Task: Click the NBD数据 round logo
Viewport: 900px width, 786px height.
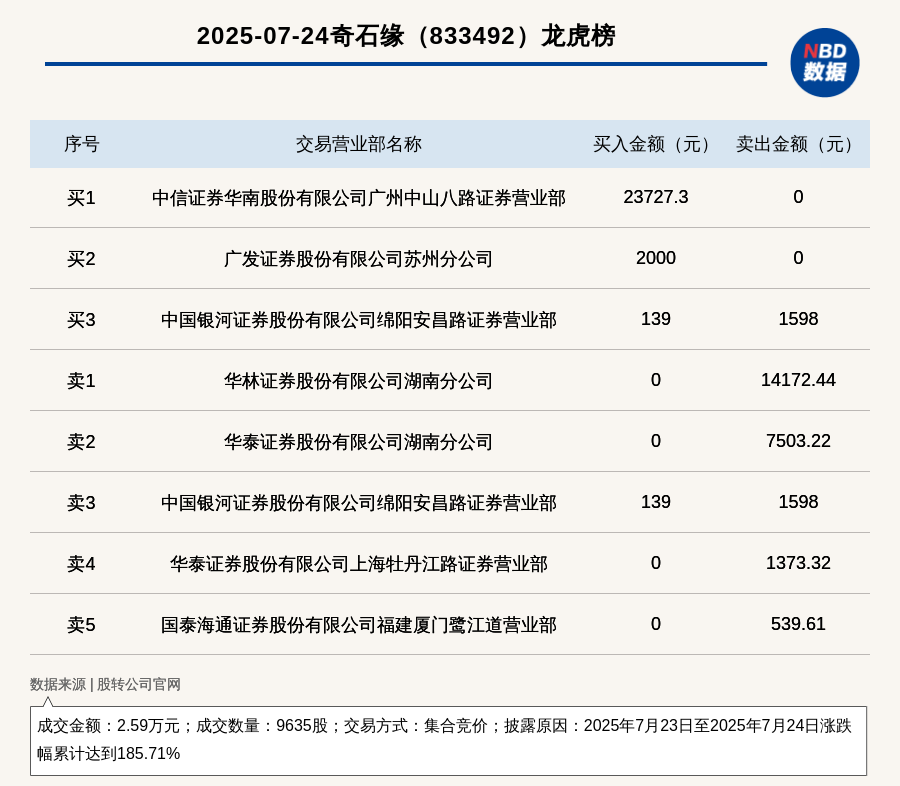Action: (x=824, y=63)
